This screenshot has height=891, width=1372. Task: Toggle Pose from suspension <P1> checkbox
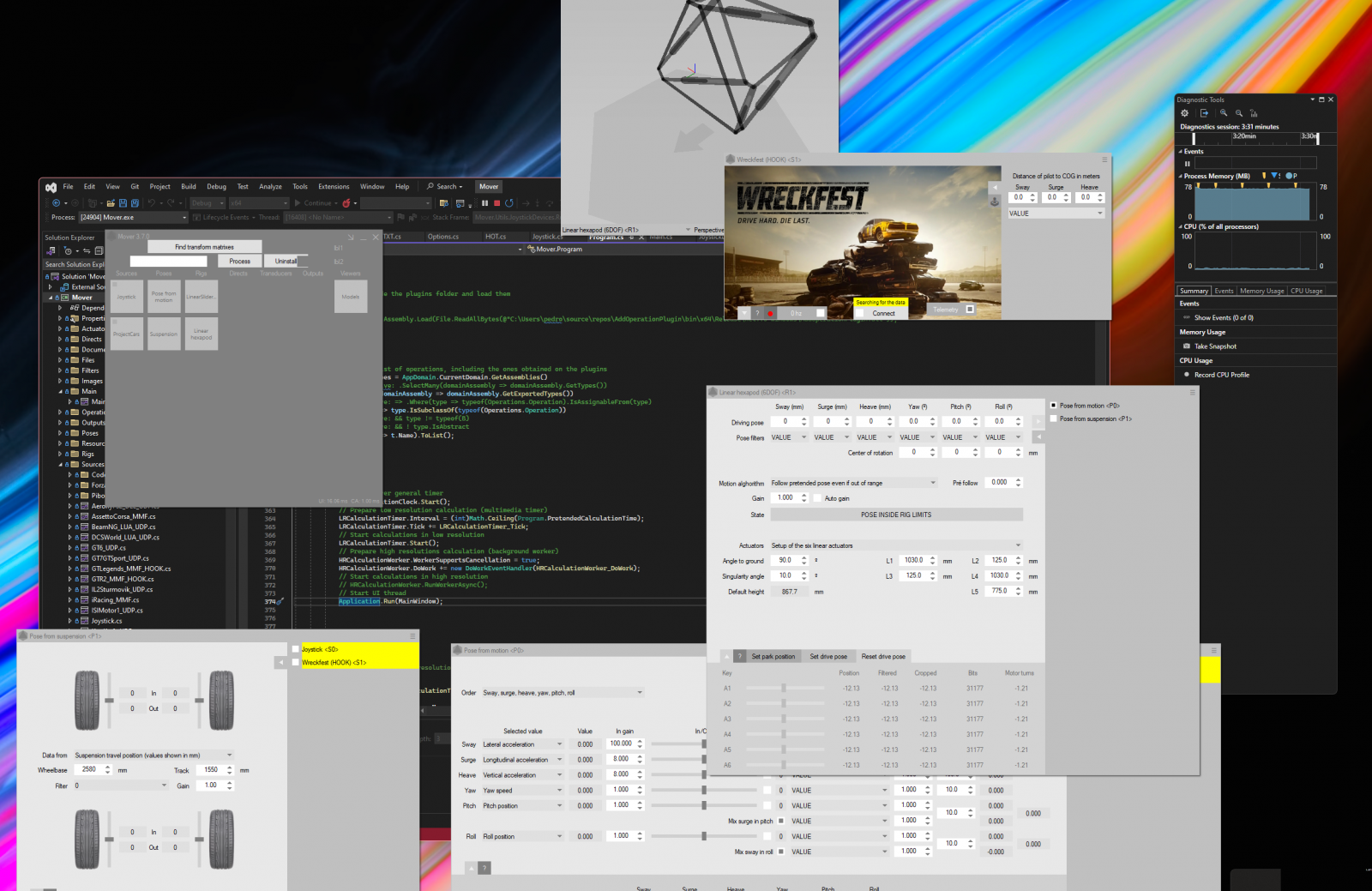tap(1054, 418)
